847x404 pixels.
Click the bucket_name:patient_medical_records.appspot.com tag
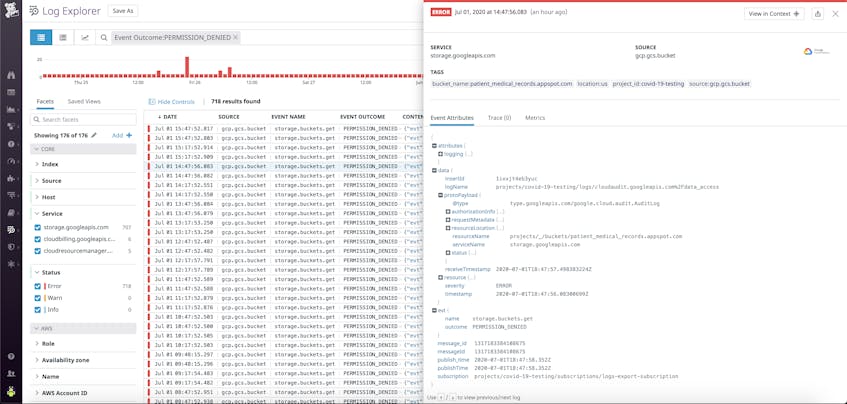pos(502,84)
